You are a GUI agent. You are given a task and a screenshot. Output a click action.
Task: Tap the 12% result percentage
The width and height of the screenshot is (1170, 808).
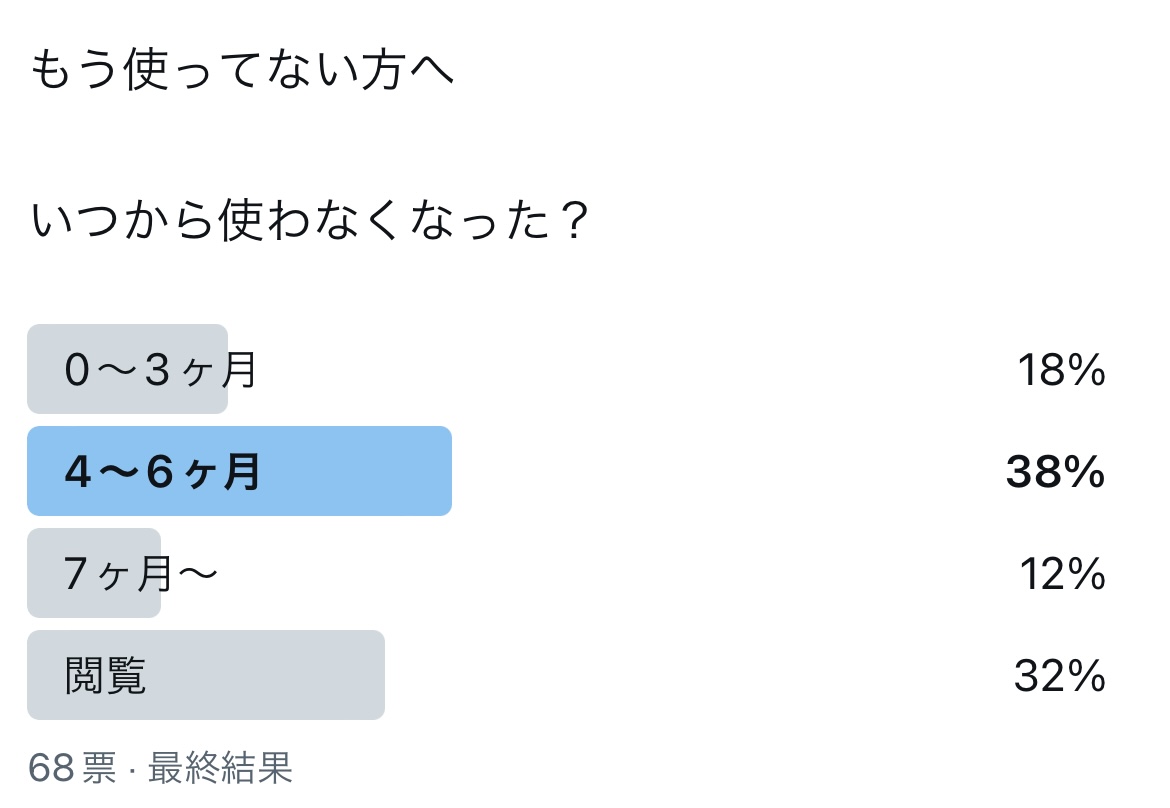(1062, 575)
